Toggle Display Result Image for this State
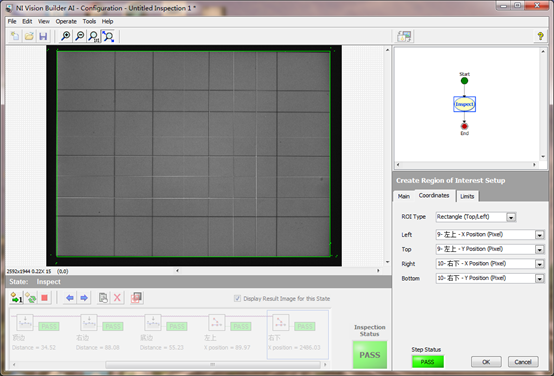The width and height of the screenshot is (554, 376). pos(237,299)
